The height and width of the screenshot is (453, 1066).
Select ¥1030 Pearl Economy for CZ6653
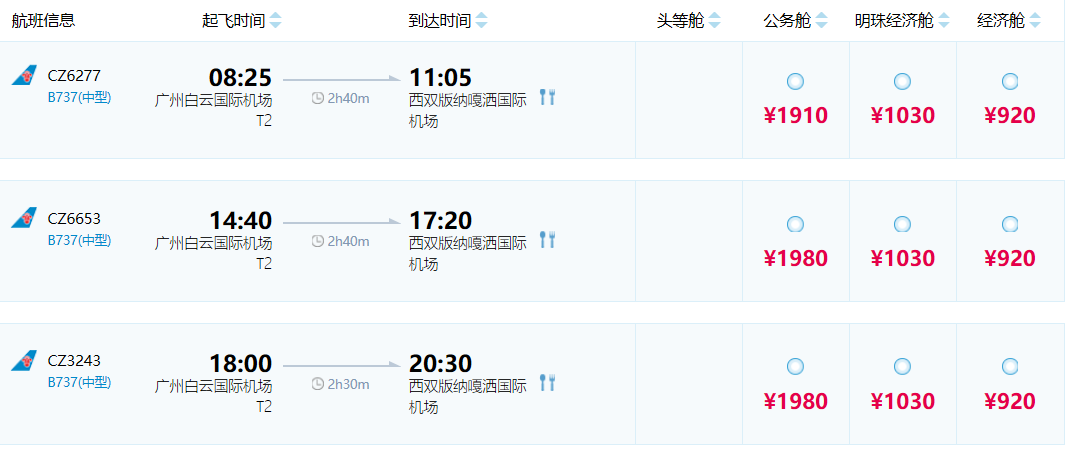902,224
